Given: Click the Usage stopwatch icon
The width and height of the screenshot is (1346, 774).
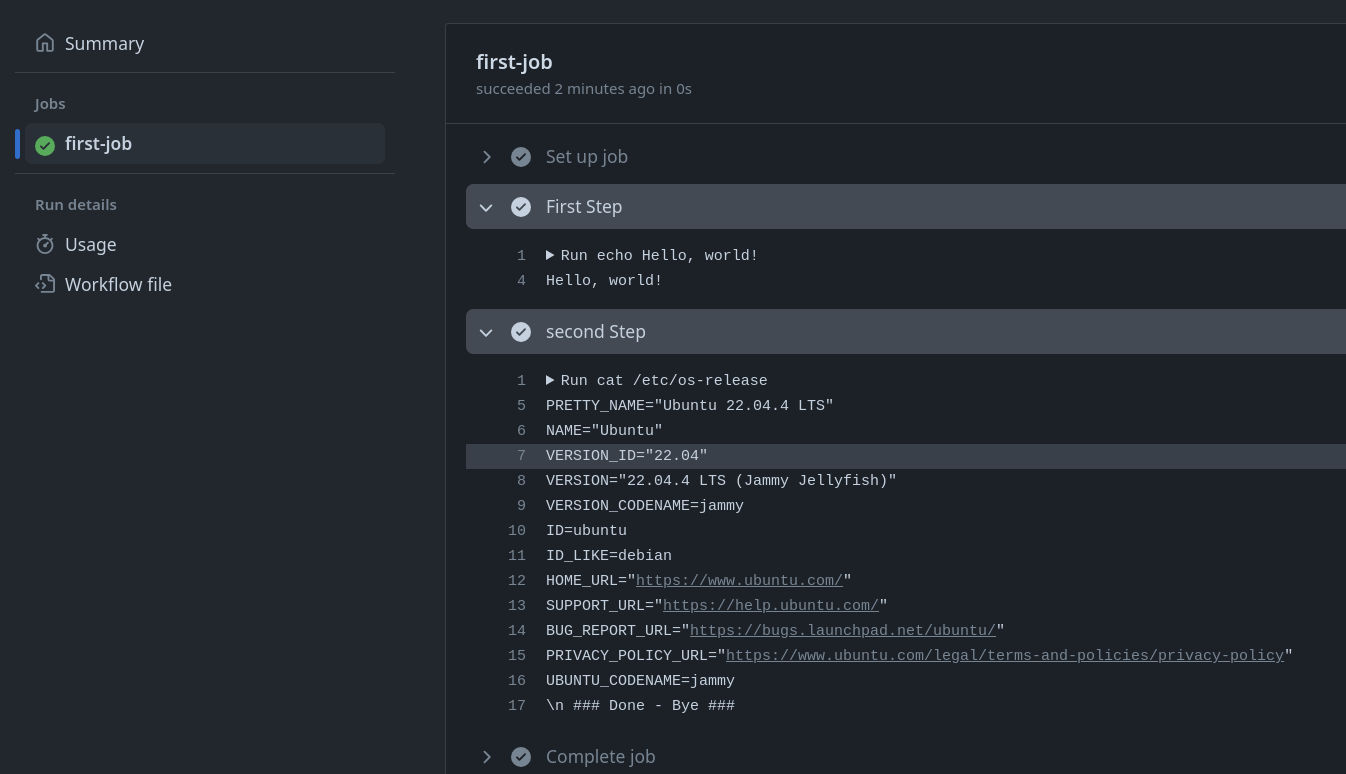Looking at the screenshot, I should pyautogui.click(x=44, y=244).
